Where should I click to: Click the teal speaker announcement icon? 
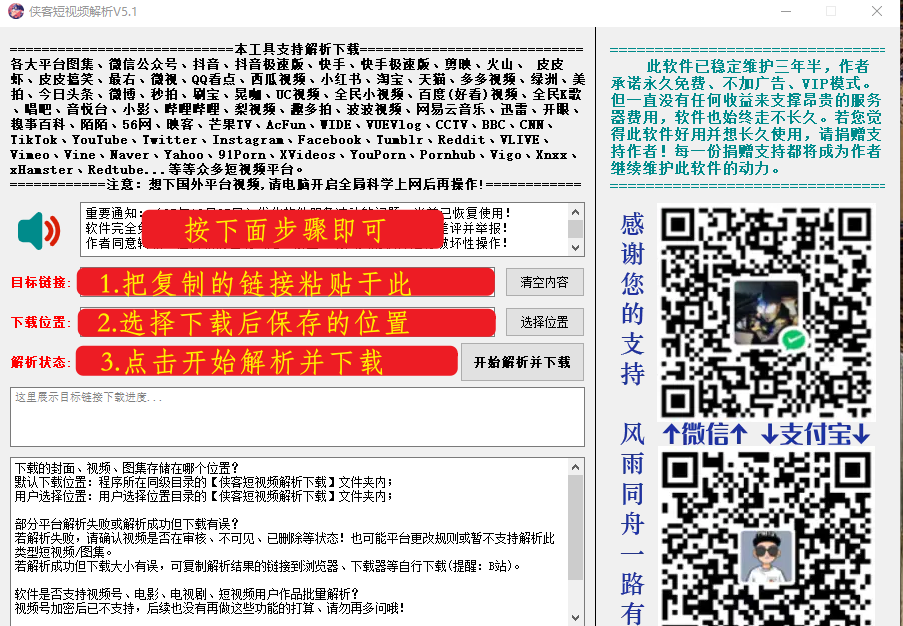pyautogui.click(x=39, y=231)
